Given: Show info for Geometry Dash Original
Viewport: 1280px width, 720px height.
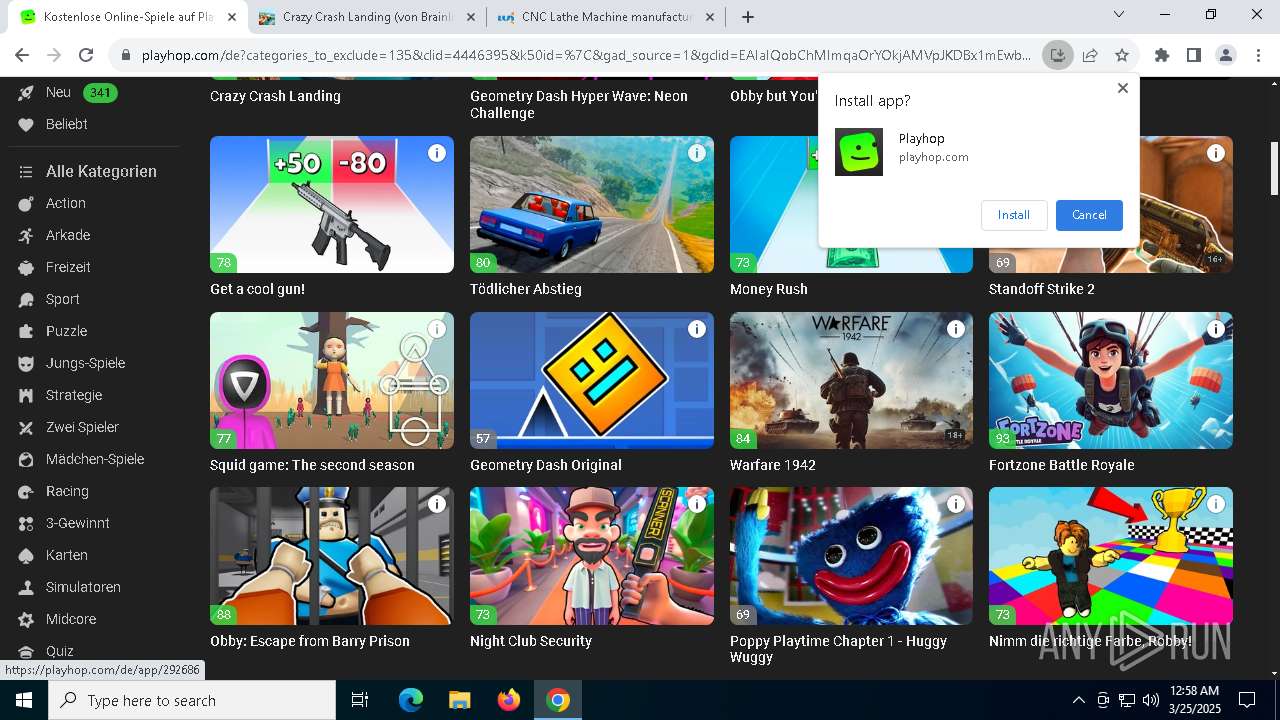Looking at the screenshot, I should tap(697, 329).
